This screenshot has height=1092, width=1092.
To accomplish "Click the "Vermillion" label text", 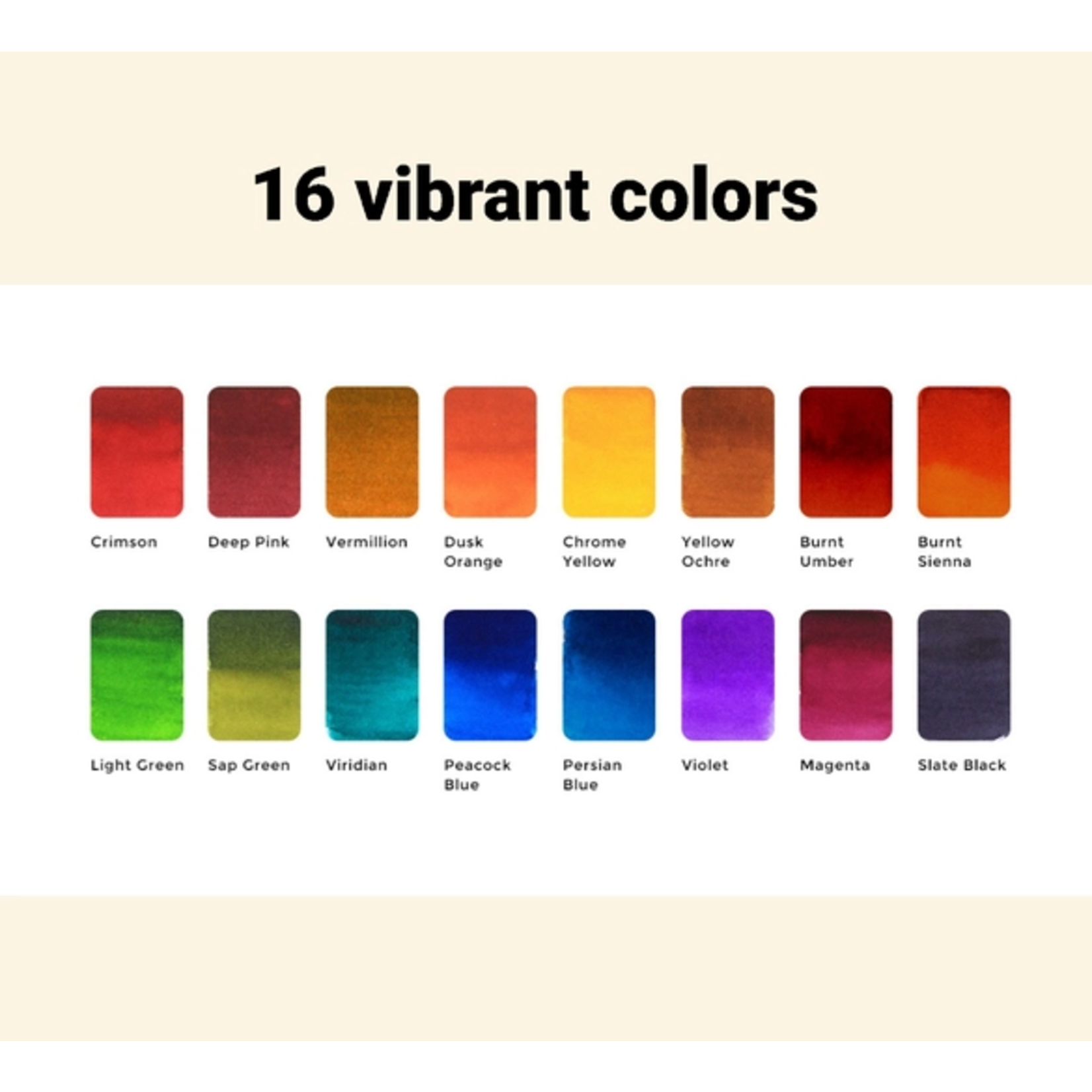I will 367,542.
